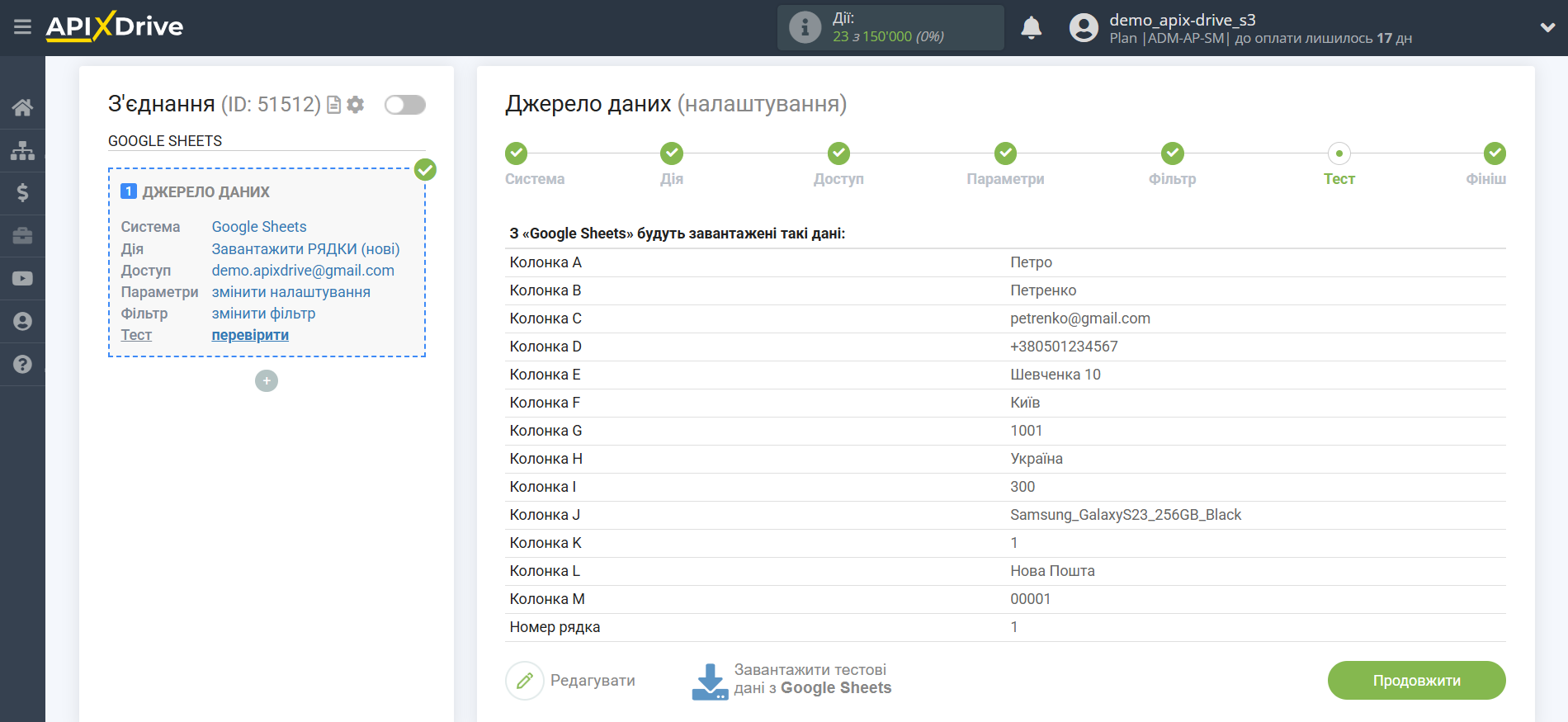Select the value 300
This screenshot has width=1568, height=722.
click(1023, 487)
